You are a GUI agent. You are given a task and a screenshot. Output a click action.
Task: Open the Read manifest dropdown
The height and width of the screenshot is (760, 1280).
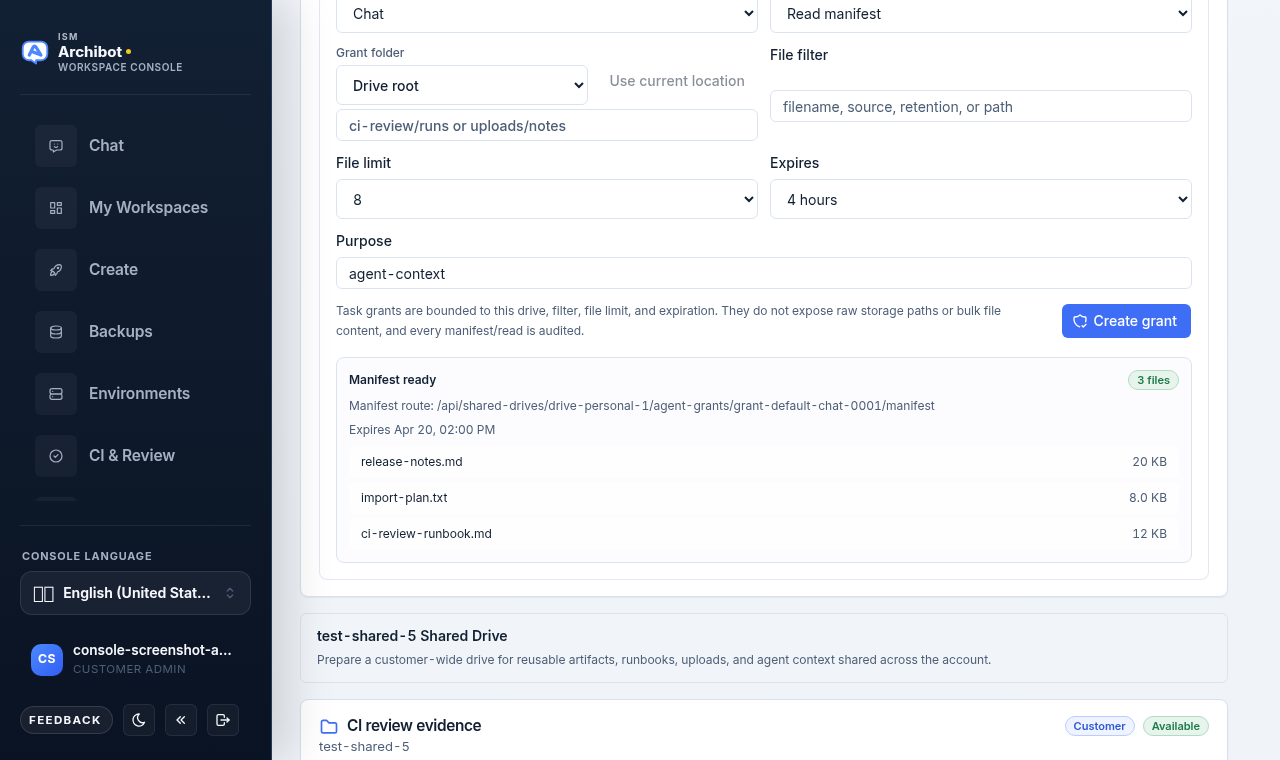pos(981,14)
